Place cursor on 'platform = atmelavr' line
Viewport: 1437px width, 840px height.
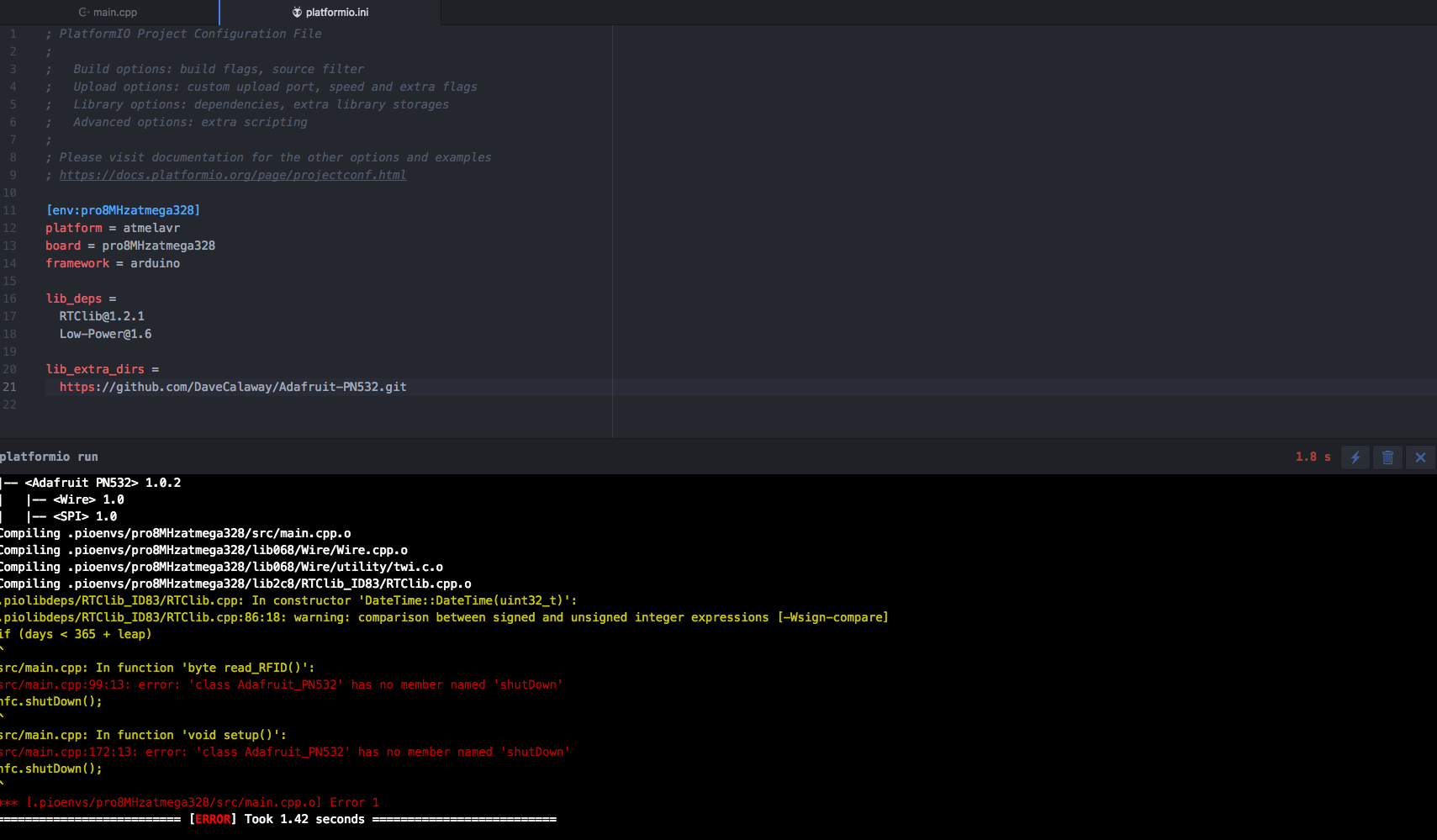[113, 228]
